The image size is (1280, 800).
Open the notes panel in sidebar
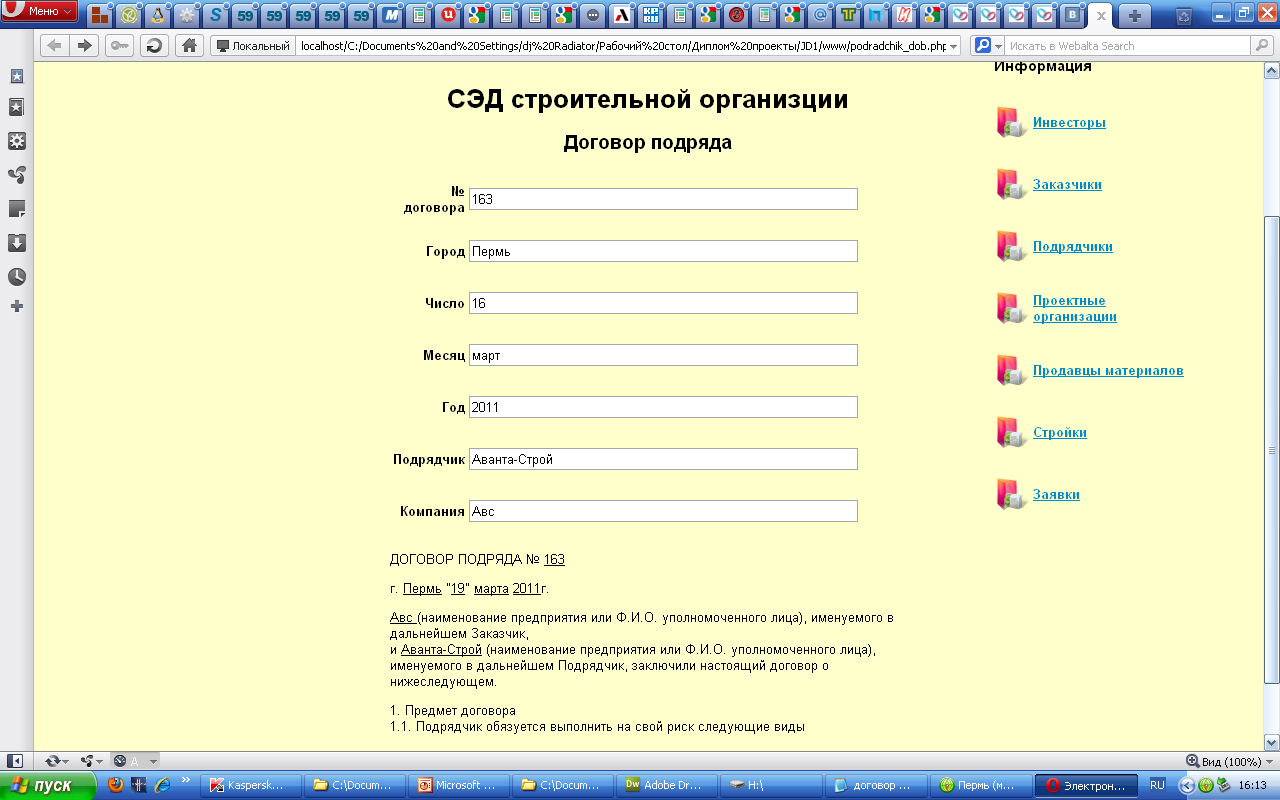tap(16, 209)
